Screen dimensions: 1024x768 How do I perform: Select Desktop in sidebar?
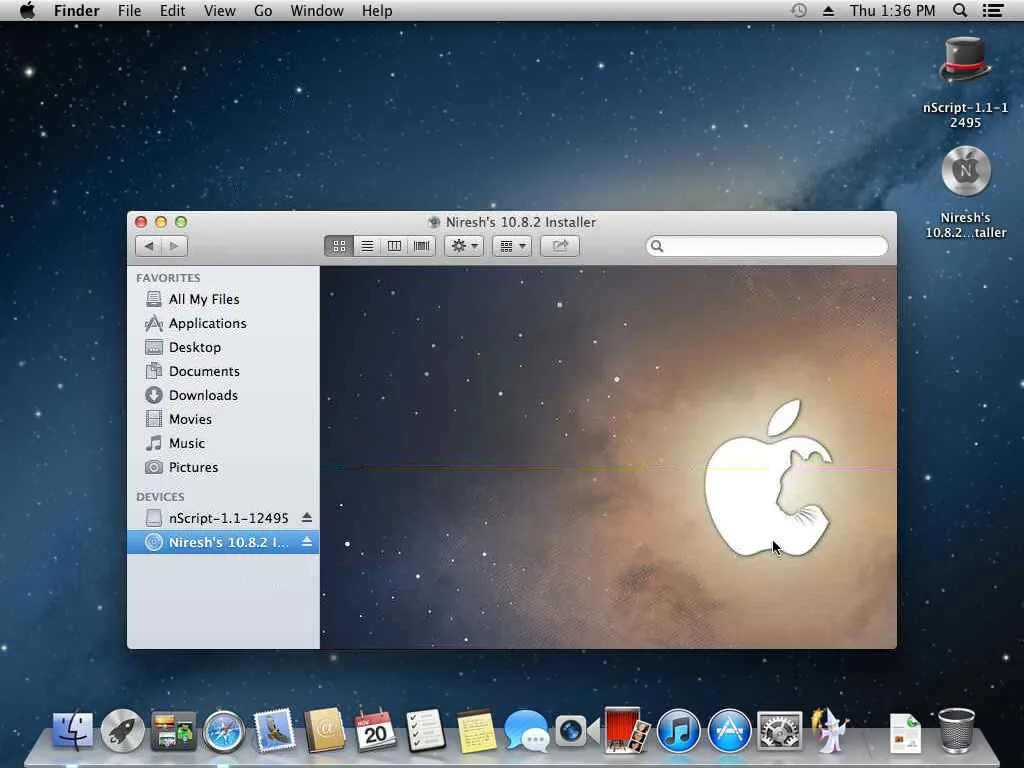tap(223, 347)
